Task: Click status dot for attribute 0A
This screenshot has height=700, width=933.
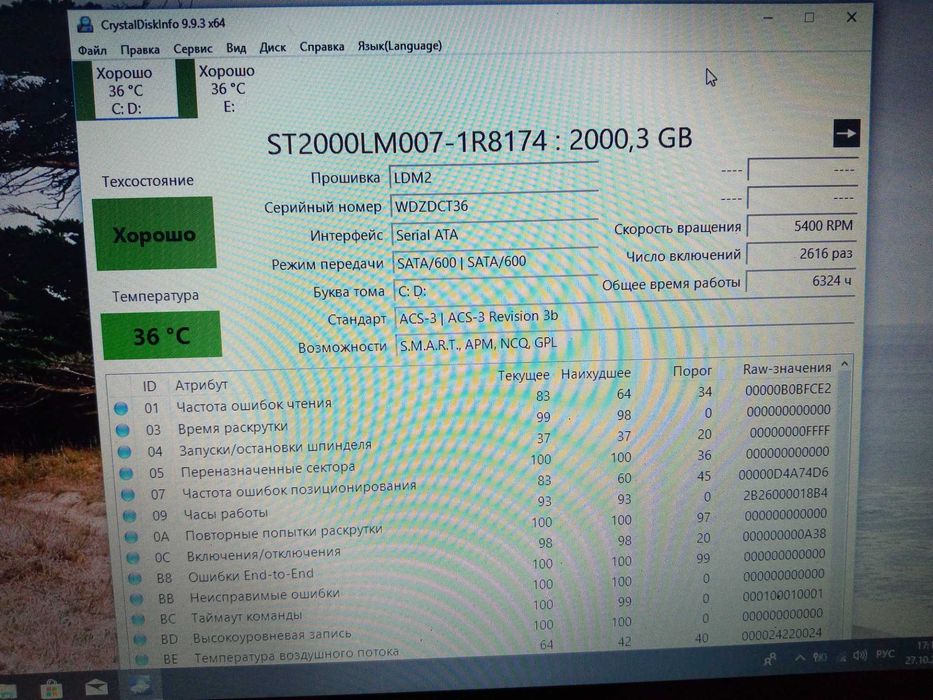Action: tap(131, 537)
